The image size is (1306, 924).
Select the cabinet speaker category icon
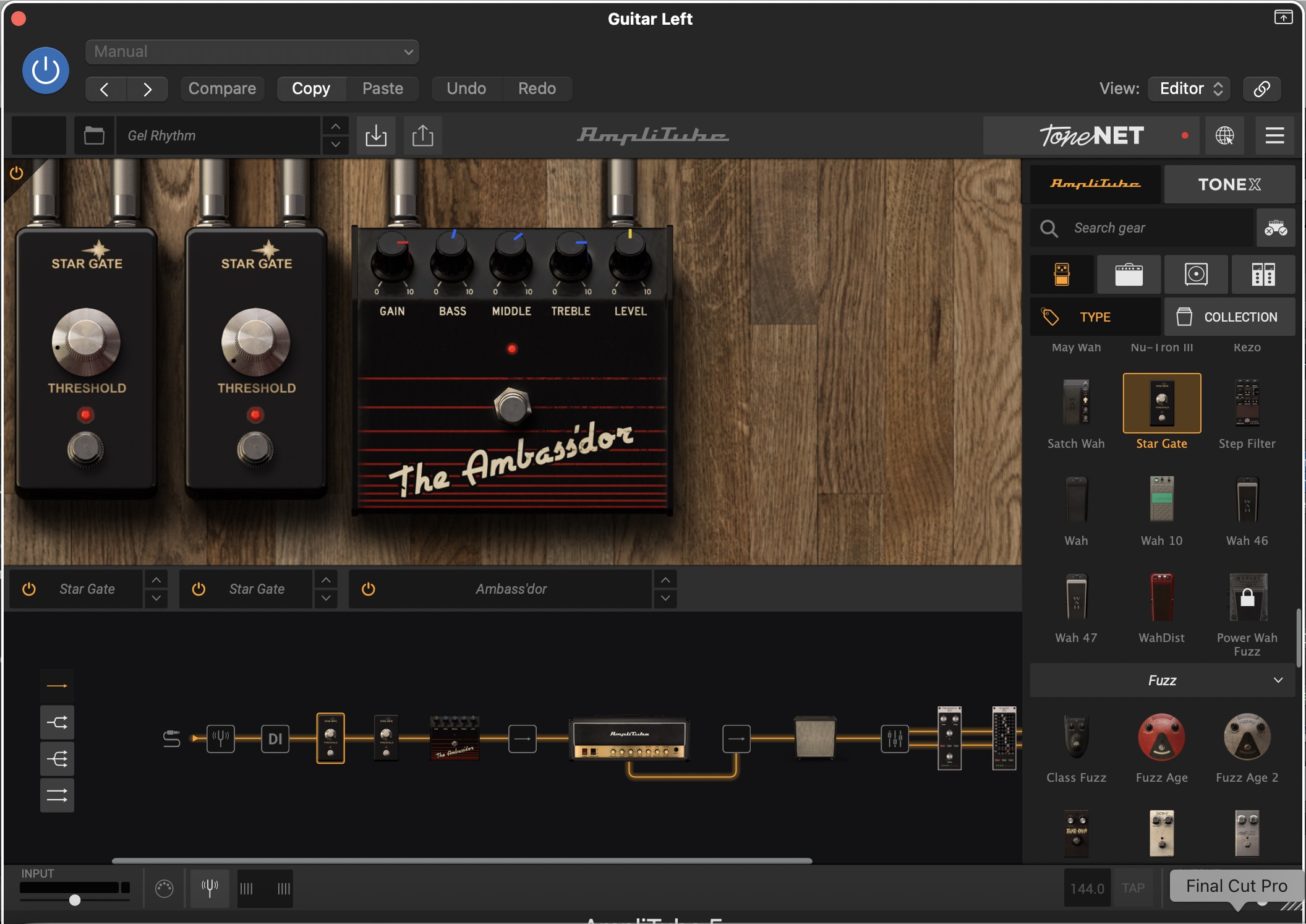(x=1196, y=274)
